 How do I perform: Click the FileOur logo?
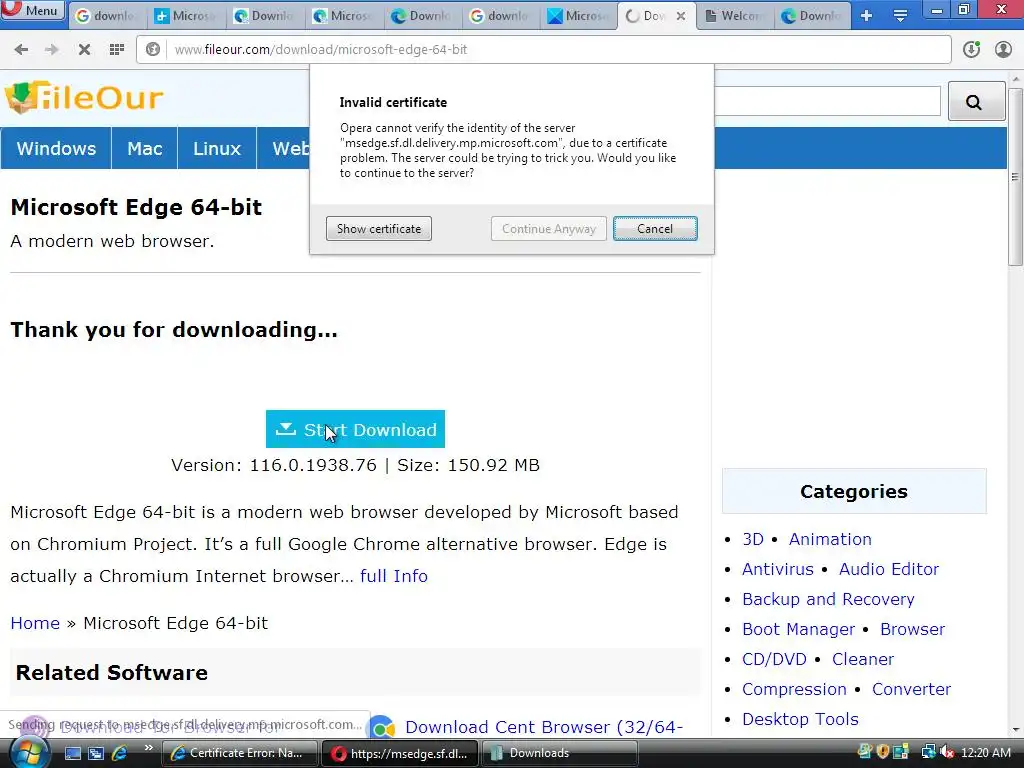84,97
